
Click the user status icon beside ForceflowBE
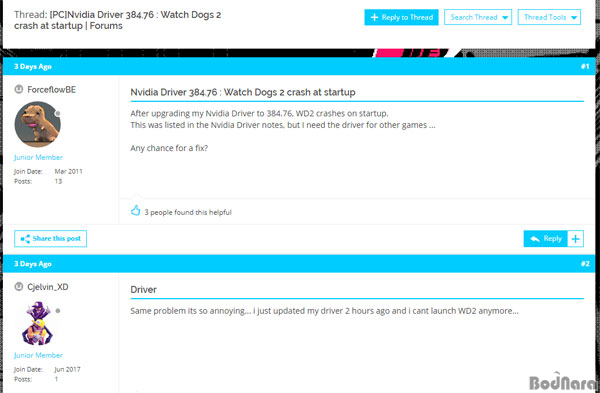(18, 90)
